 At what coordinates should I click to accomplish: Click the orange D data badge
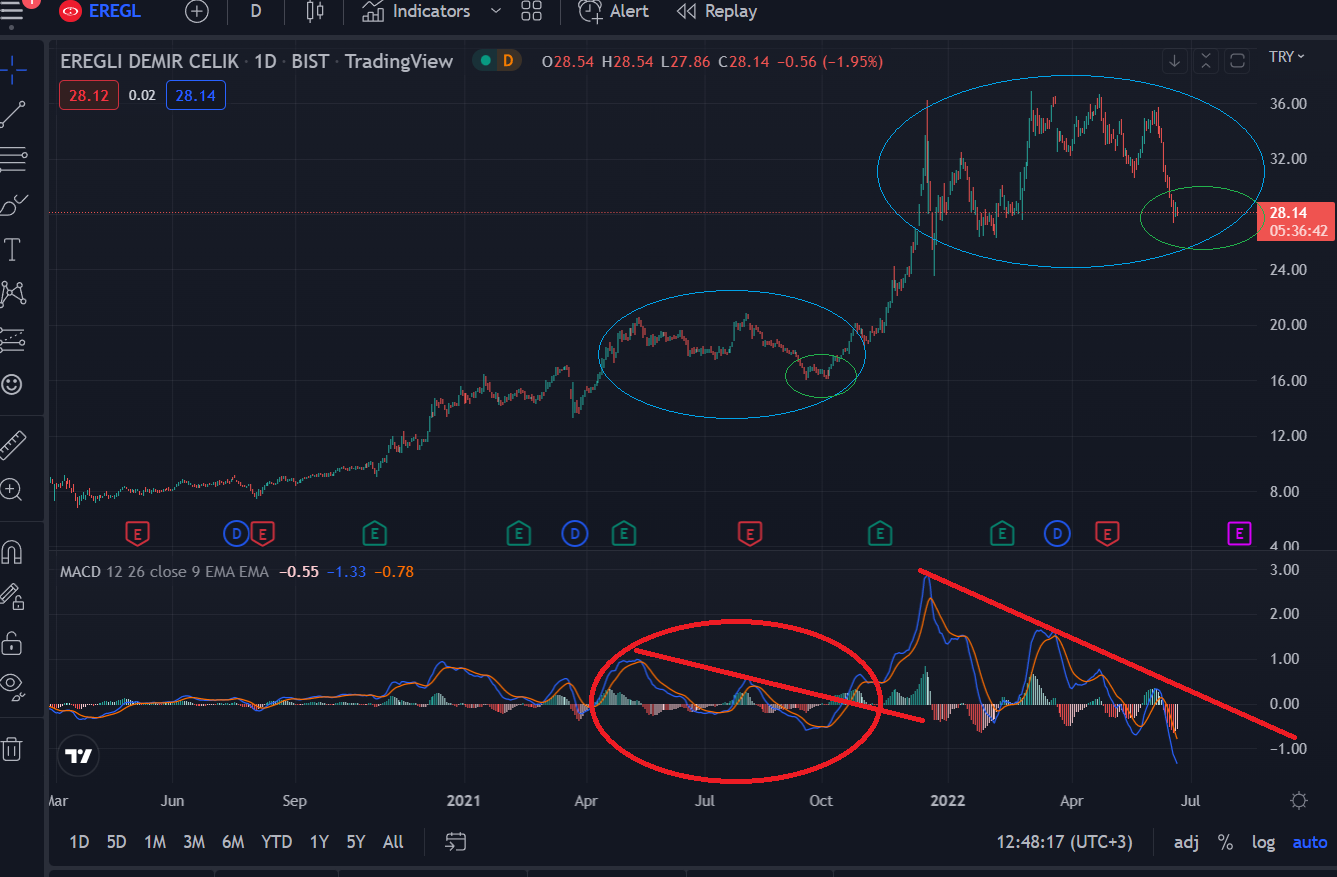pyautogui.click(x=508, y=61)
